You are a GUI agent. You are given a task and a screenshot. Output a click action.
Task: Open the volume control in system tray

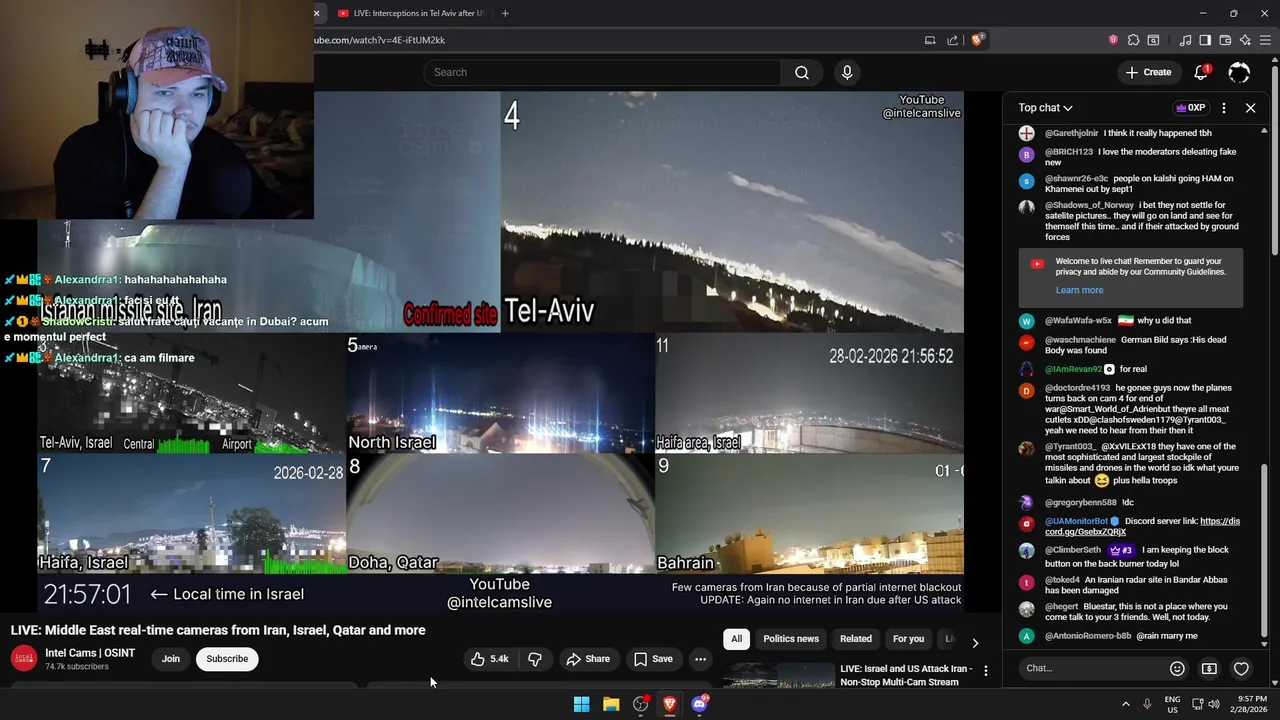pyautogui.click(x=1214, y=704)
